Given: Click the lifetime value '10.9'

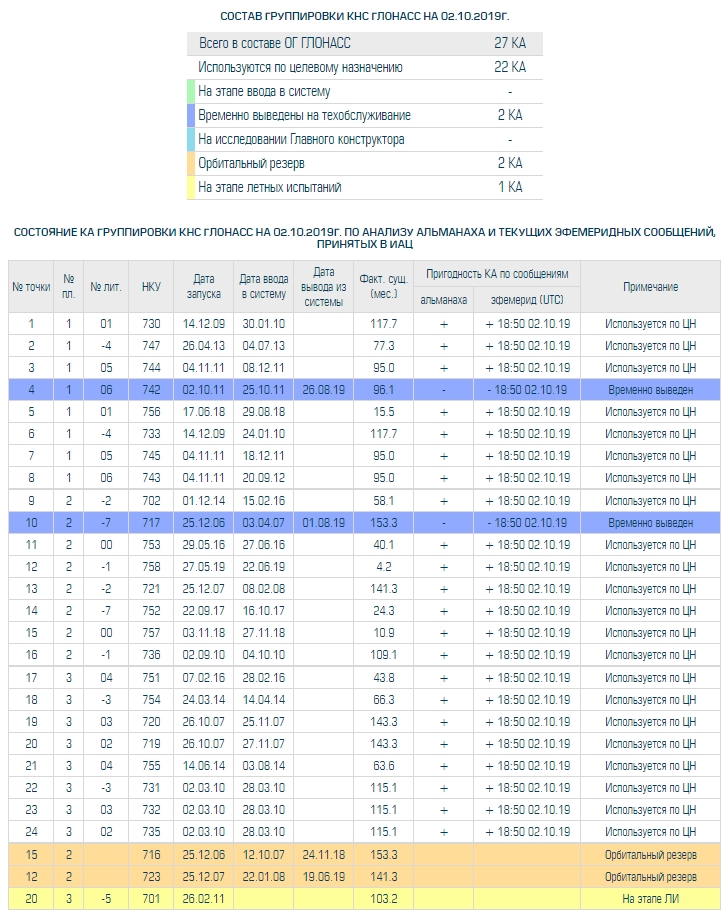Looking at the screenshot, I should pyautogui.click(x=384, y=633).
